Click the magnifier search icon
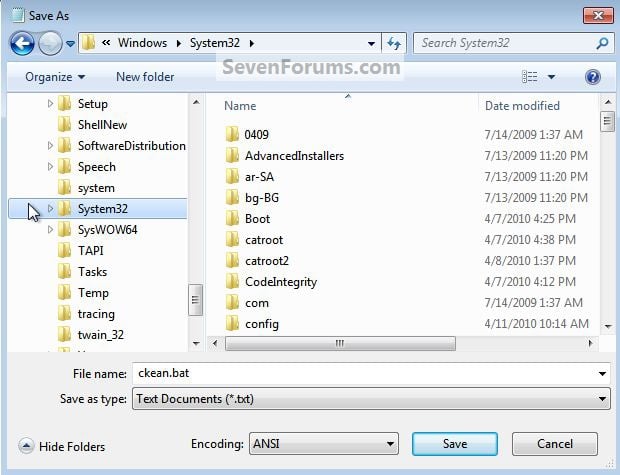 pyautogui.click(x=602, y=43)
